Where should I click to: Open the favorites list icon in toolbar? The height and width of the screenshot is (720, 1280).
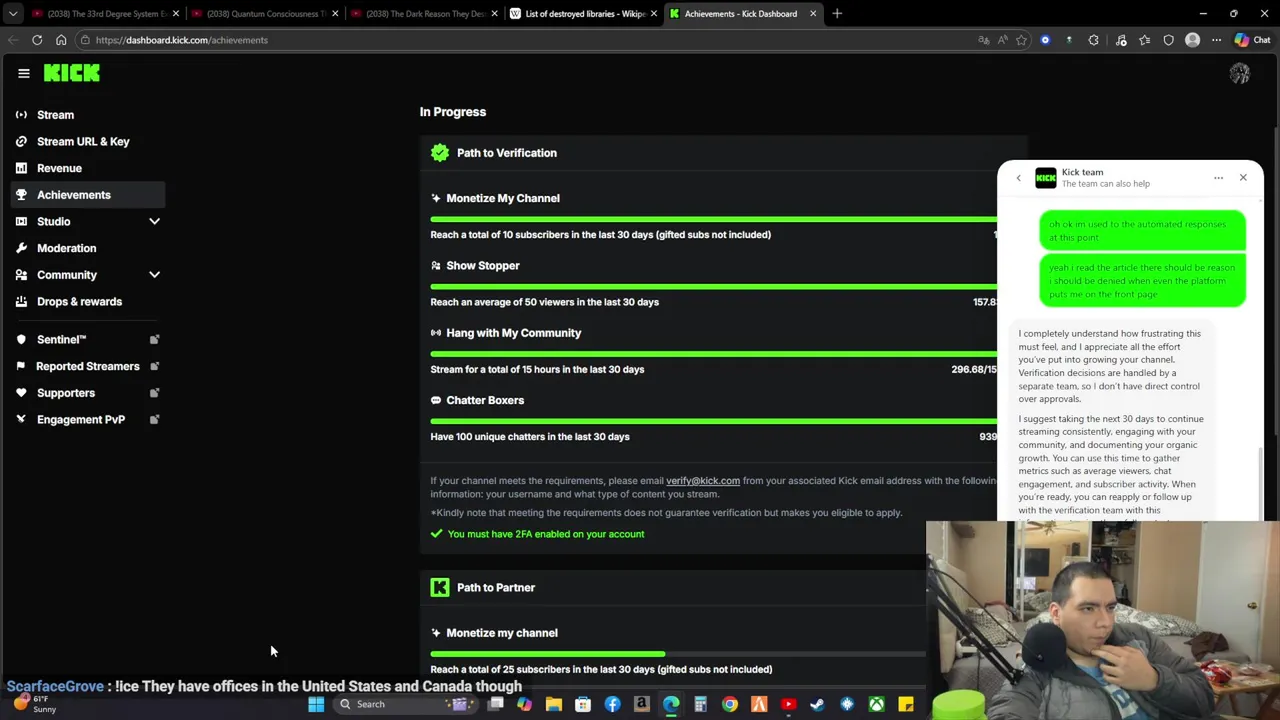point(1144,40)
